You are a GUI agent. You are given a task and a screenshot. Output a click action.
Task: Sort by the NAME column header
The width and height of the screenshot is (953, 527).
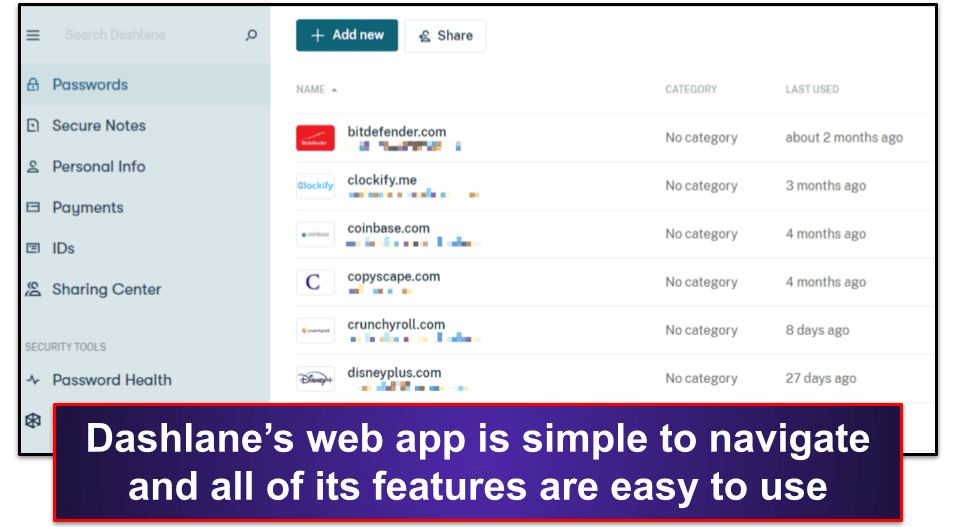[x=317, y=89]
